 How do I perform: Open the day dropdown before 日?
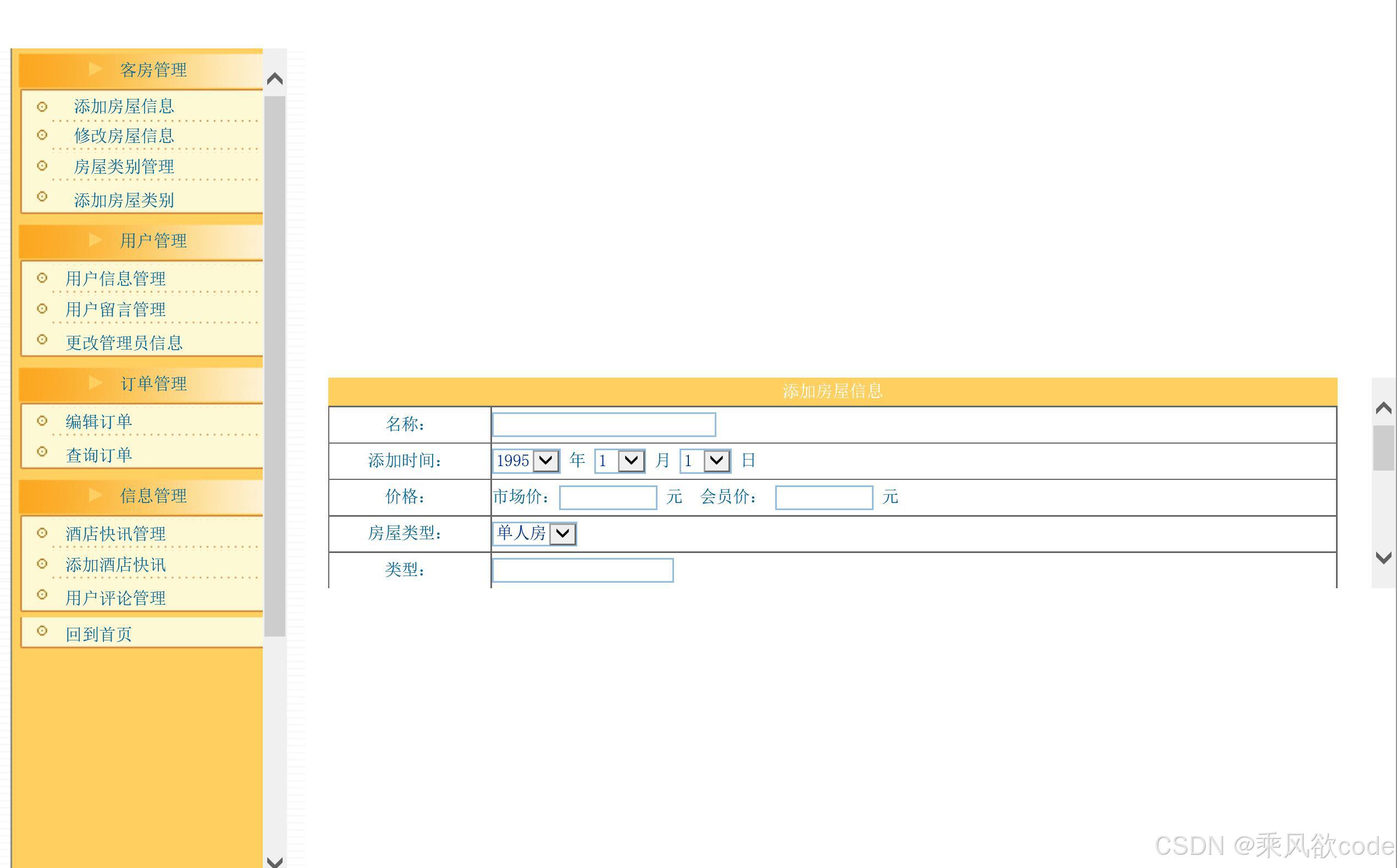(704, 461)
